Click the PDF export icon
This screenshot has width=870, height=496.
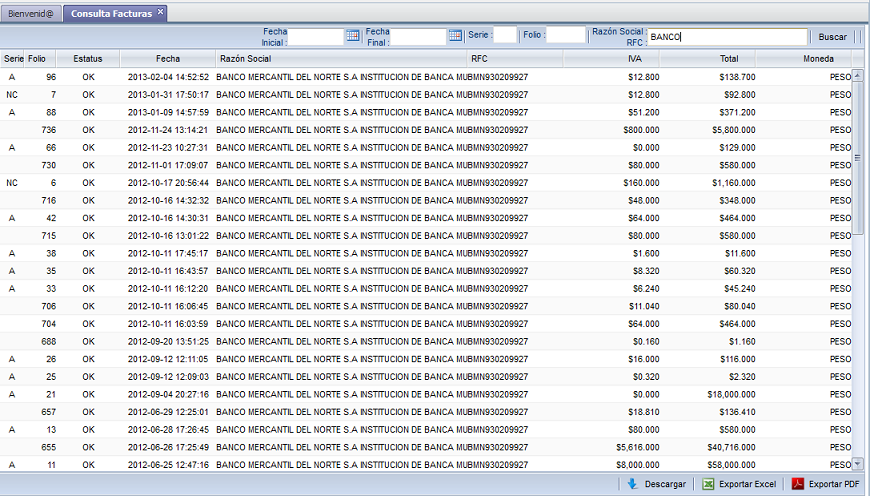(798, 484)
